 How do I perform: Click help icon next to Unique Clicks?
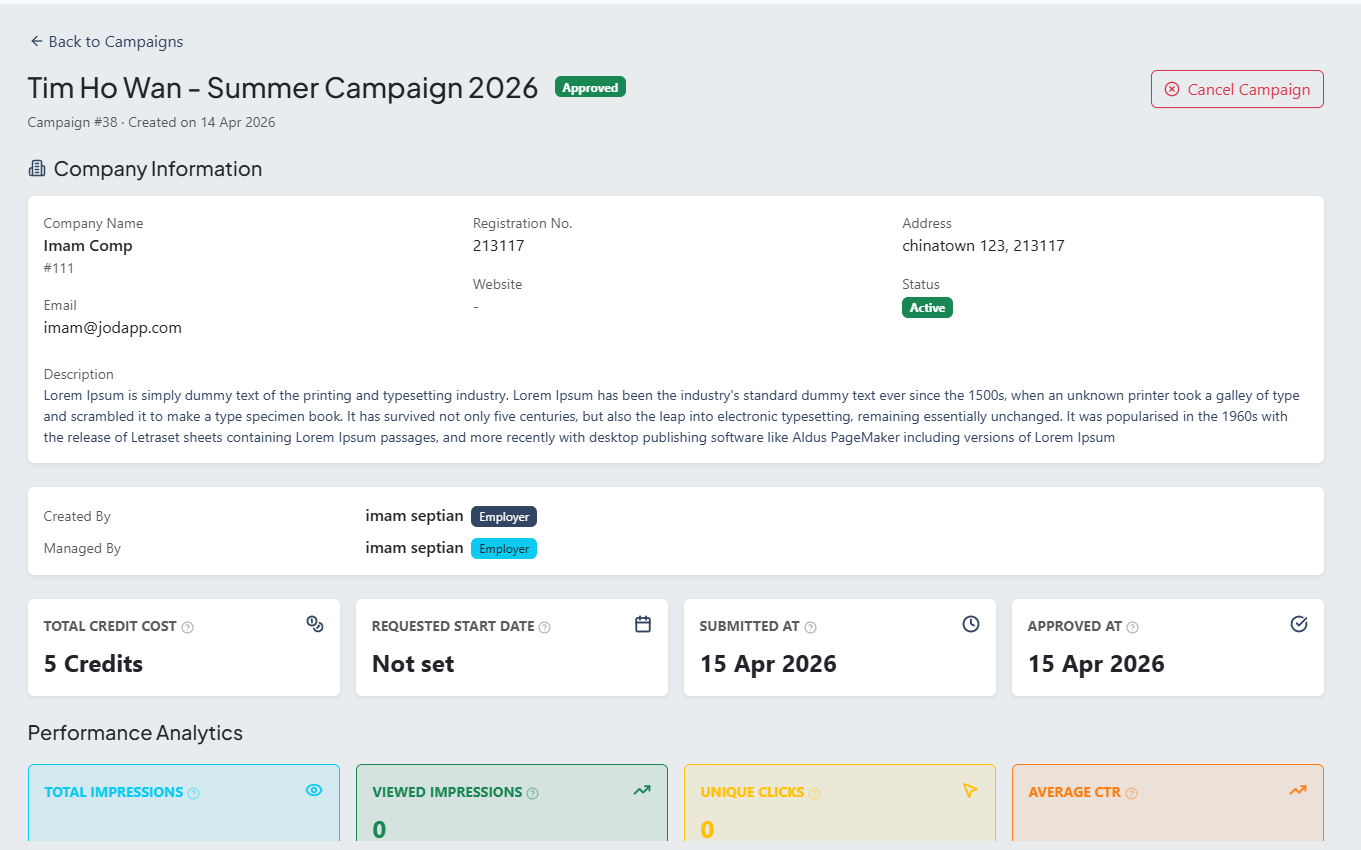tap(815, 793)
